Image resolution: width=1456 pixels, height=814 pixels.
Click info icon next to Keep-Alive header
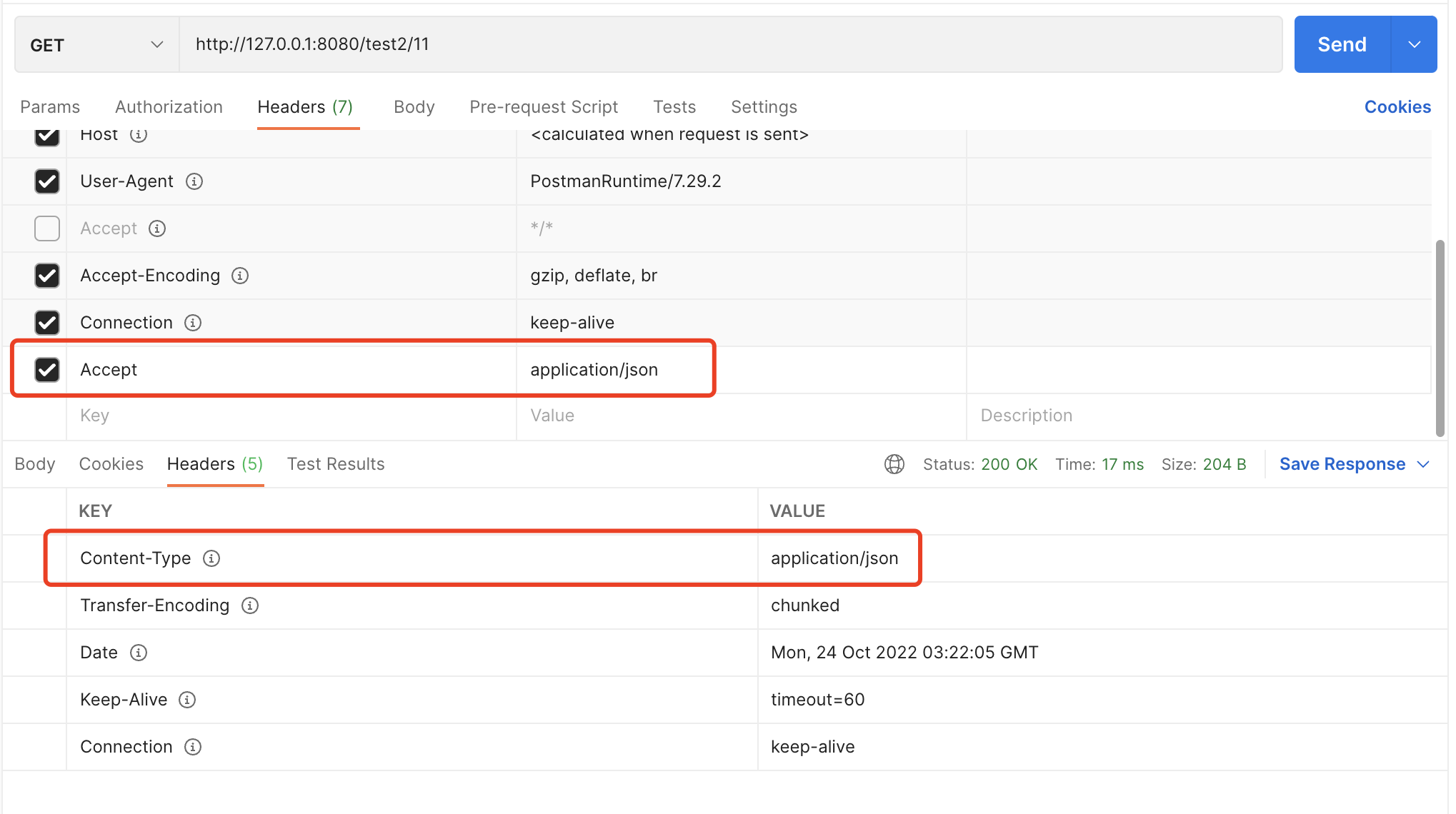point(187,700)
